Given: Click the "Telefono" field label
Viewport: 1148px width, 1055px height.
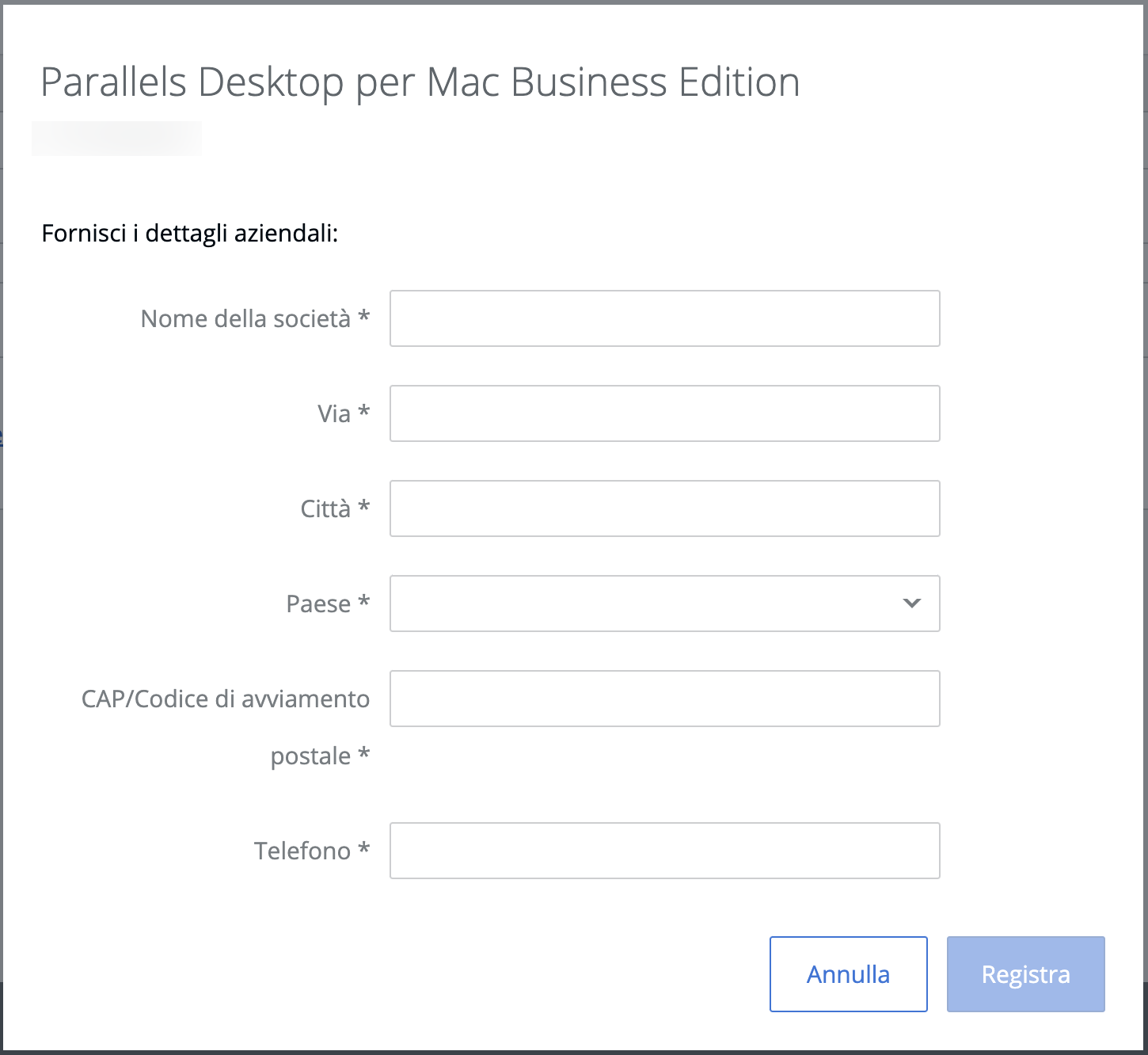Looking at the screenshot, I should click(302, 851).
